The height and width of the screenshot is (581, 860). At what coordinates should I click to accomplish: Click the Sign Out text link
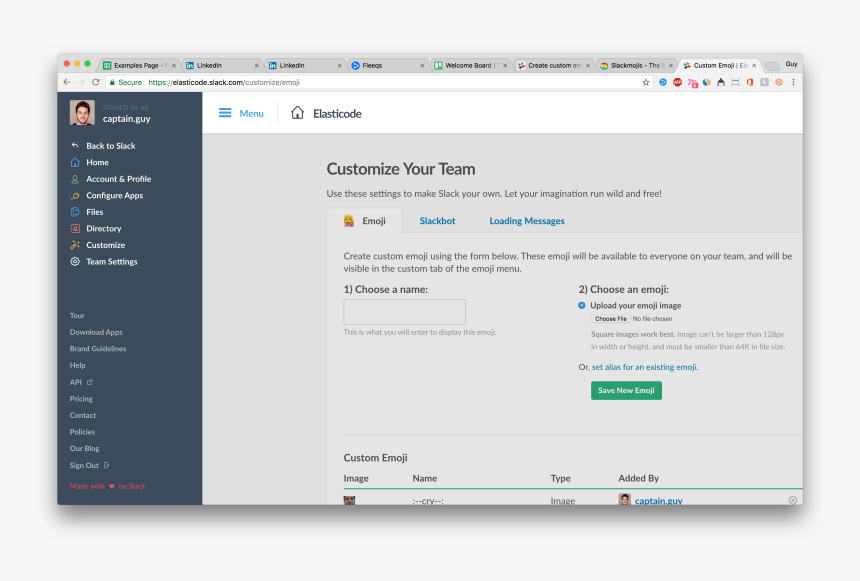84,465
